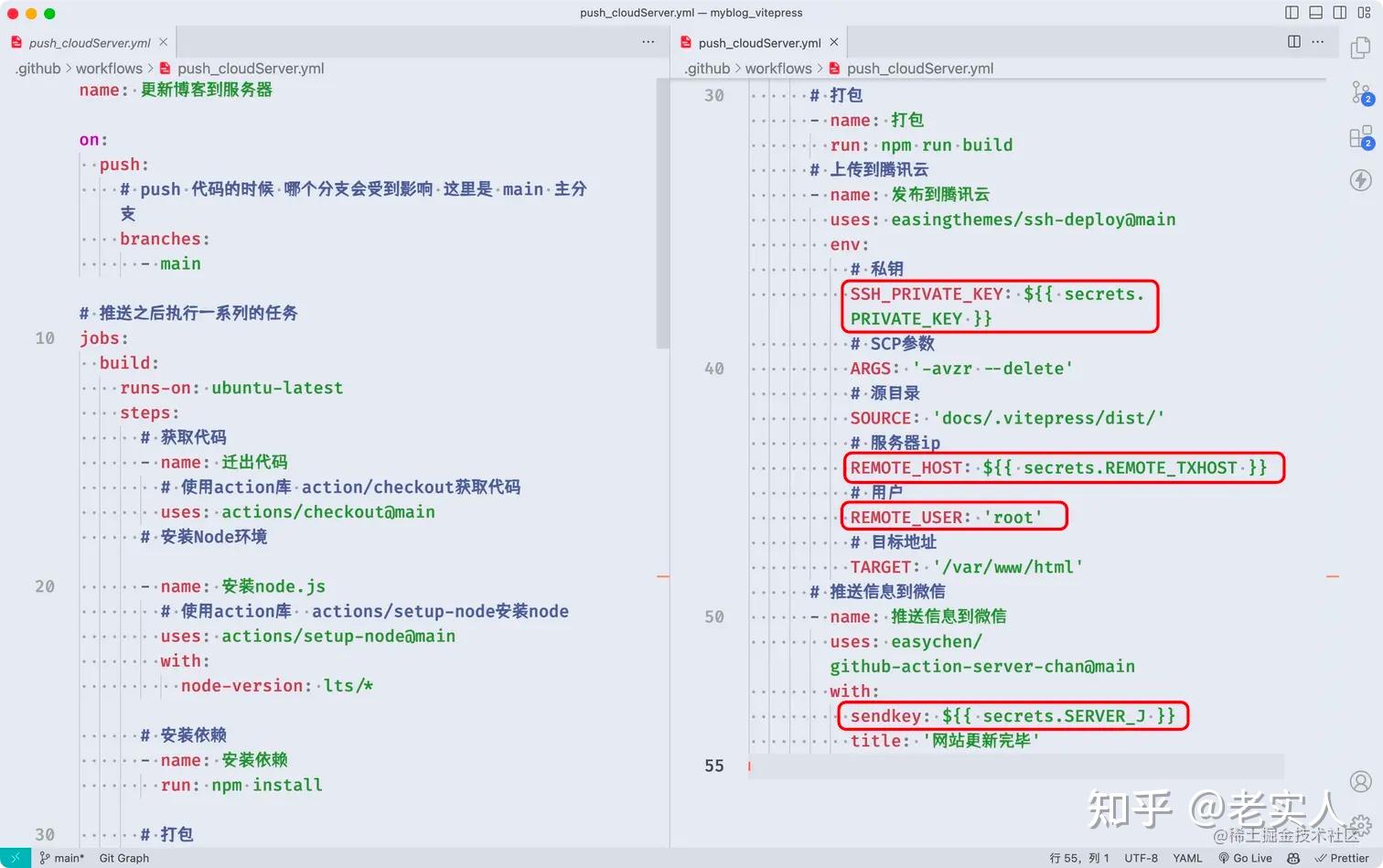Open the .github breadcrumb in the right editor

pos(708,68)
